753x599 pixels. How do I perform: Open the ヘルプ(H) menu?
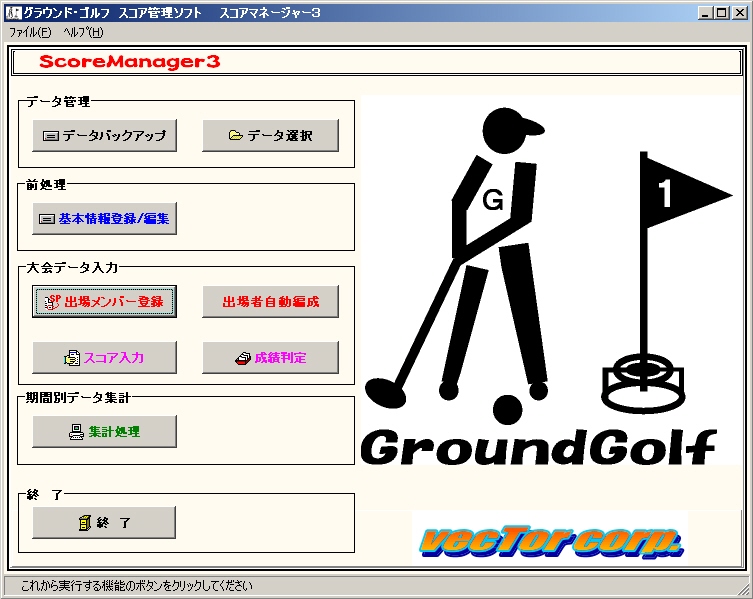click(x=83, y=32)
